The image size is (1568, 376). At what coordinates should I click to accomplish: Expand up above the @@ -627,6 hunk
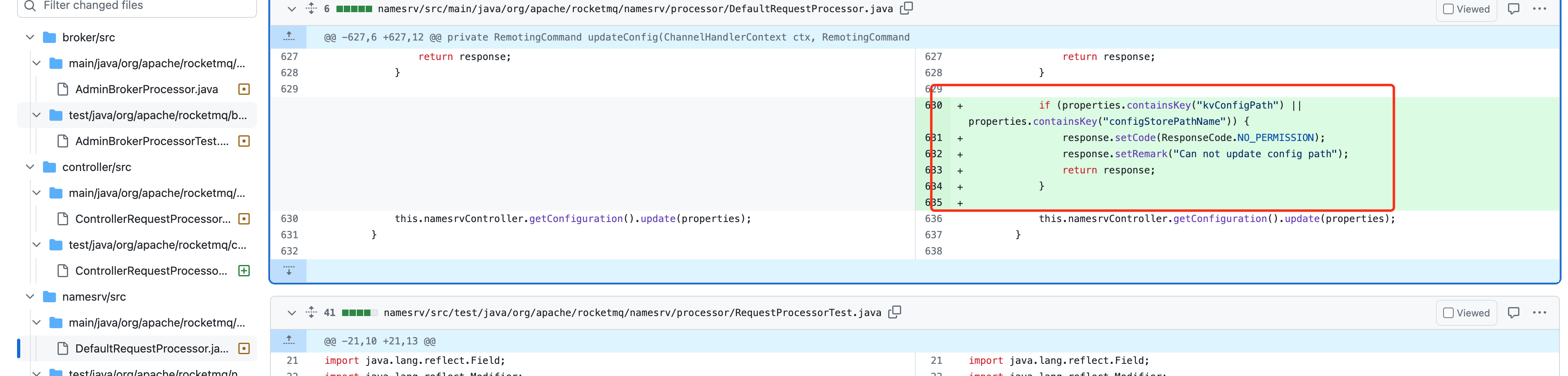pyautogui.click(x=289, y=37)
